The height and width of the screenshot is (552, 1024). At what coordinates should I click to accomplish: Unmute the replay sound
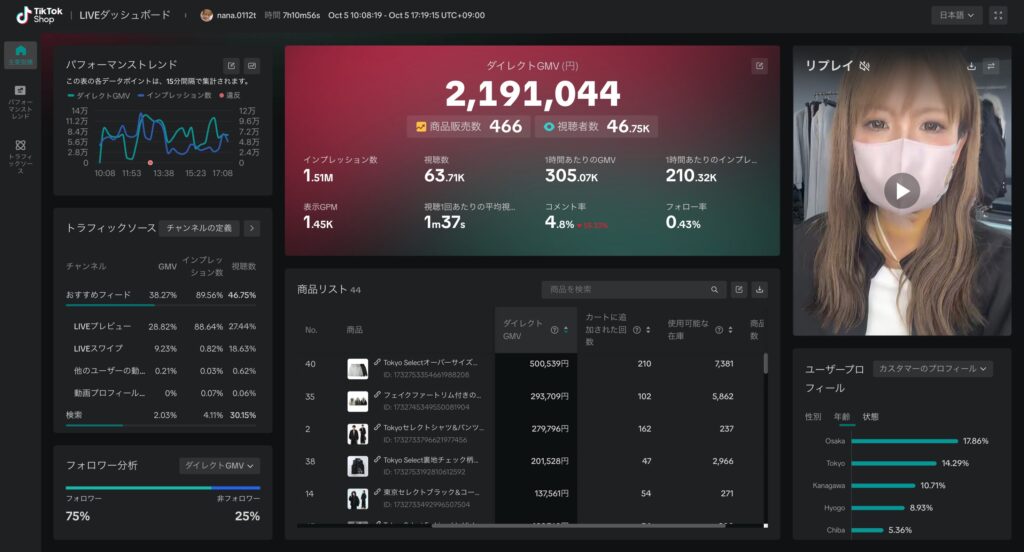[865, 66]
